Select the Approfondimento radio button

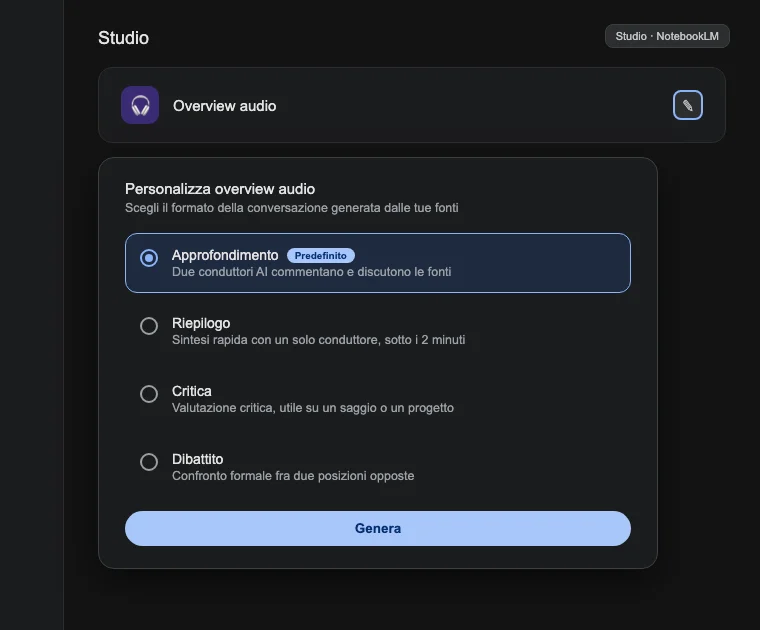point(149,258)
